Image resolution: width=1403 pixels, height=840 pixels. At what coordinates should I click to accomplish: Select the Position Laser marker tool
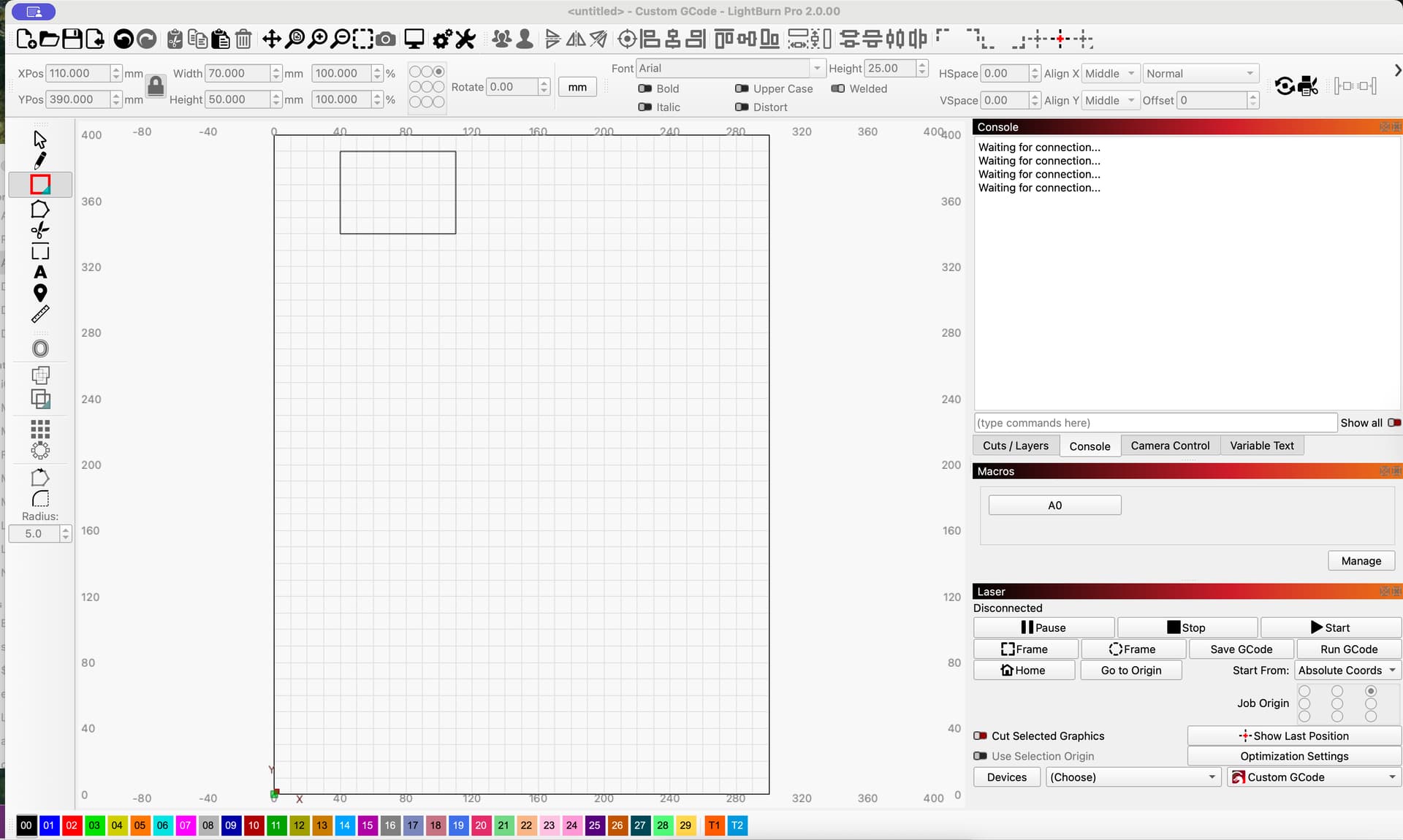40,293
